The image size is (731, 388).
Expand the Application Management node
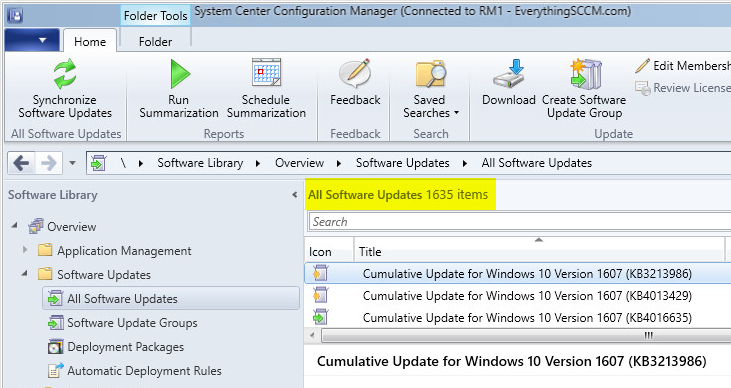pos(25,250)
